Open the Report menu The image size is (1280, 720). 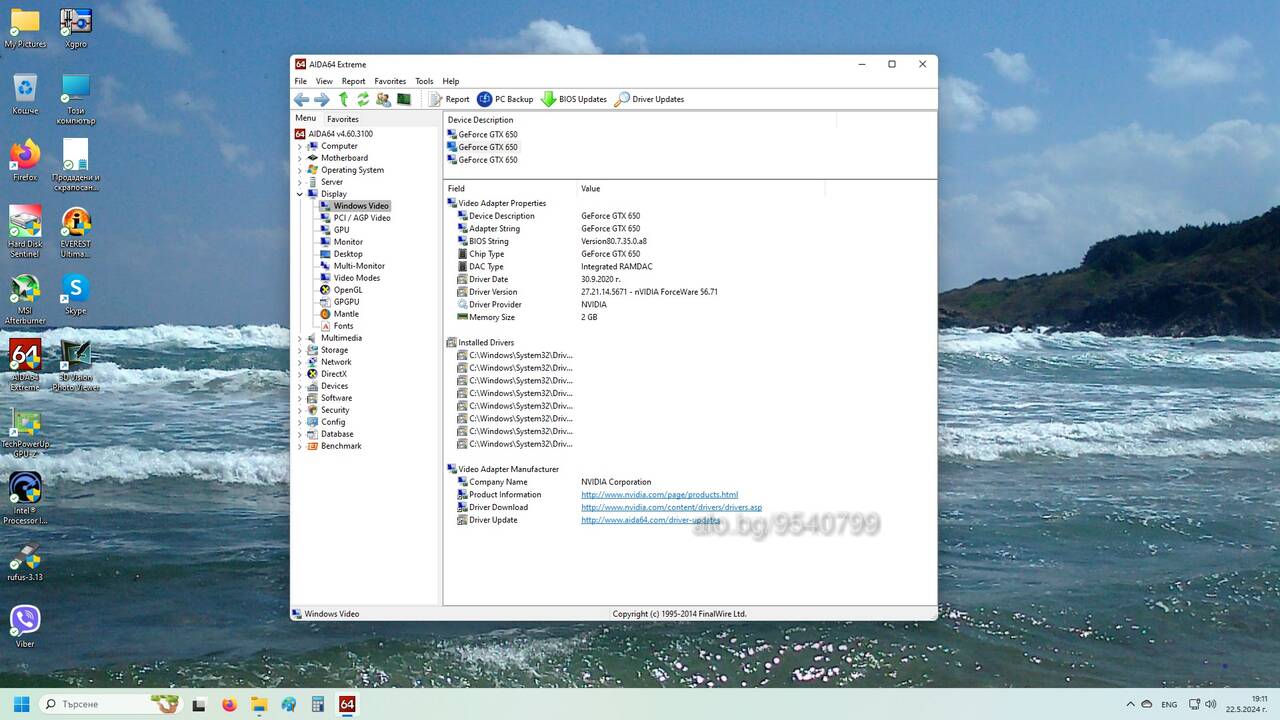[x=353, y=81]
